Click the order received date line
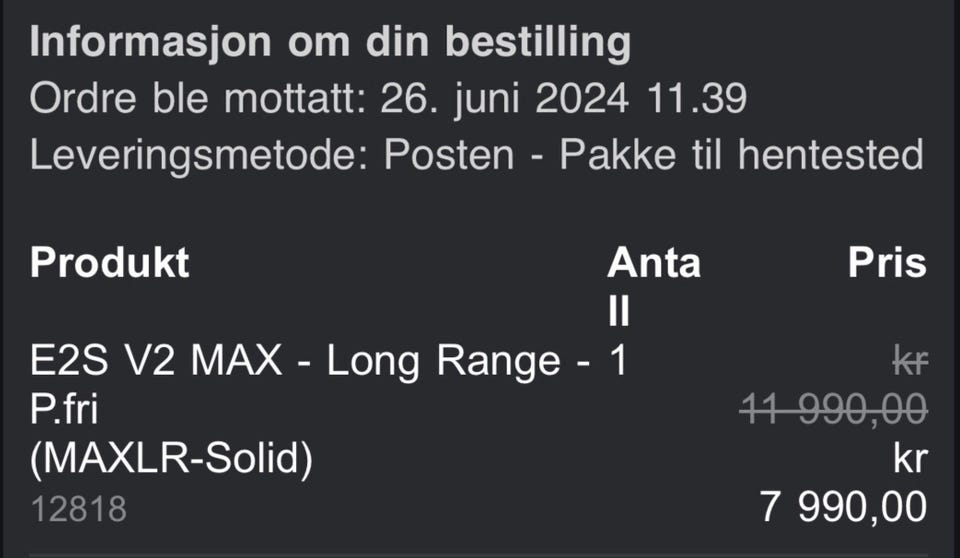 tap(388, 99)
